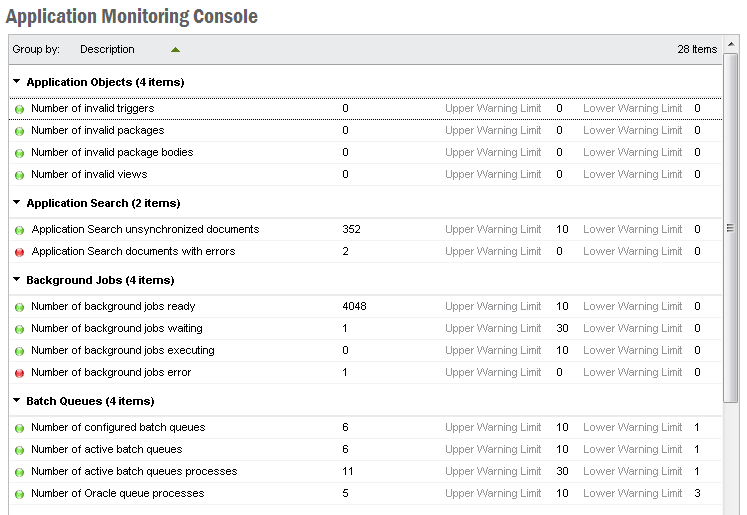The image size is (747, 515).
Task: Collapse the Batch Queues group
Action: coord(17,401)
